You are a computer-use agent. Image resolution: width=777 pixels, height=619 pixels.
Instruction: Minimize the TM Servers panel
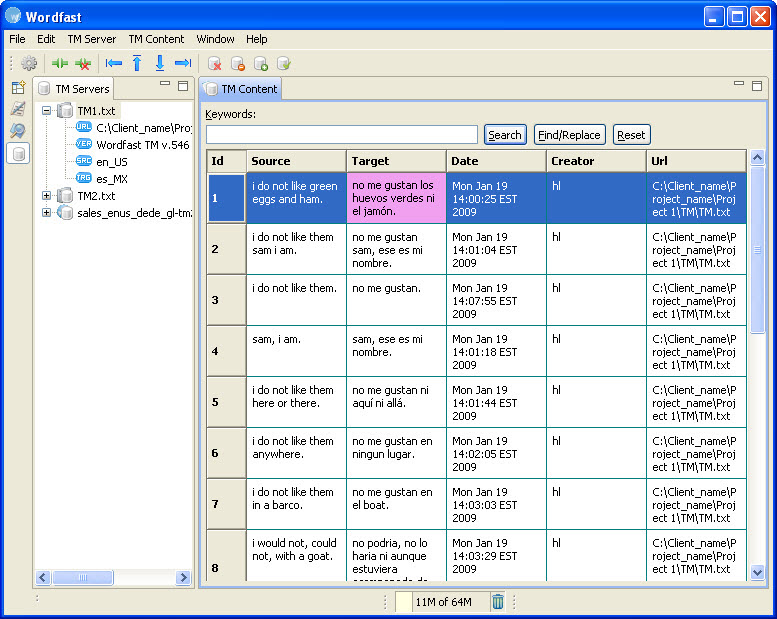tap(165, 84)
